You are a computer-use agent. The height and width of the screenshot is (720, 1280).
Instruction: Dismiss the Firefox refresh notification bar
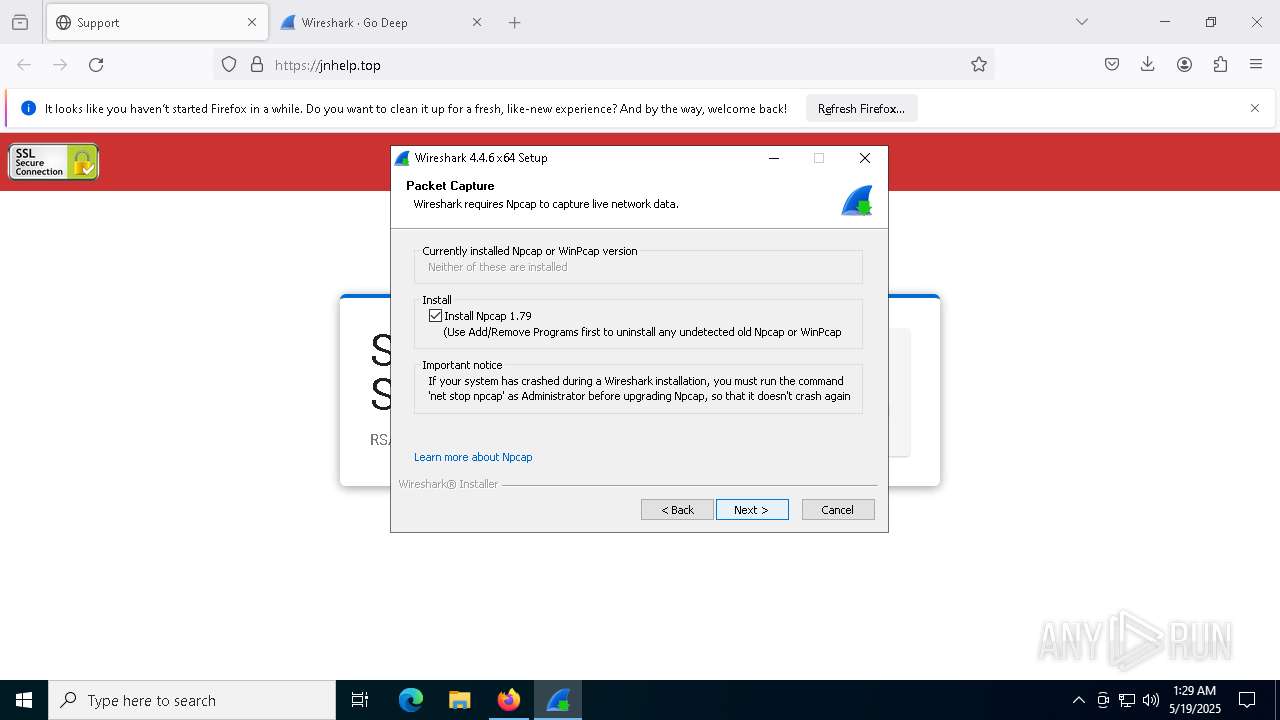pyautogui.click(x=1255, y=108)
